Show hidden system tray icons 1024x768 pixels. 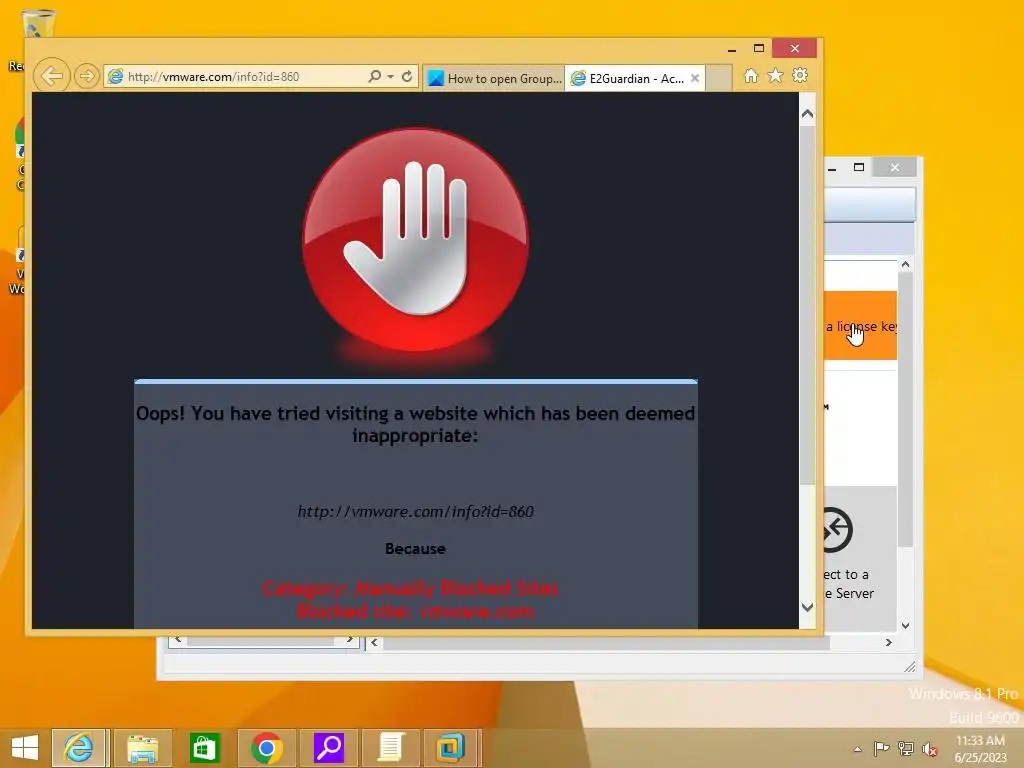click(x=857, y=749)
